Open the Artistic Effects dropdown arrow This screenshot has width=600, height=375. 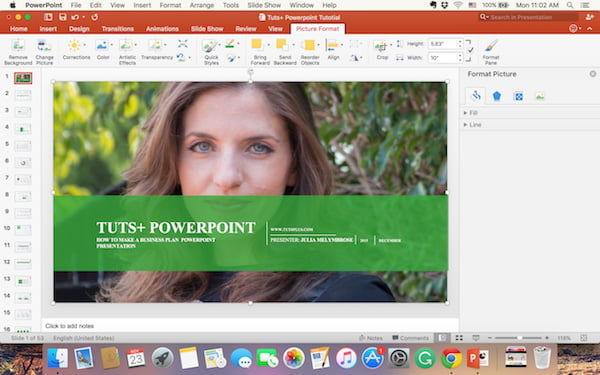(135, 45)
